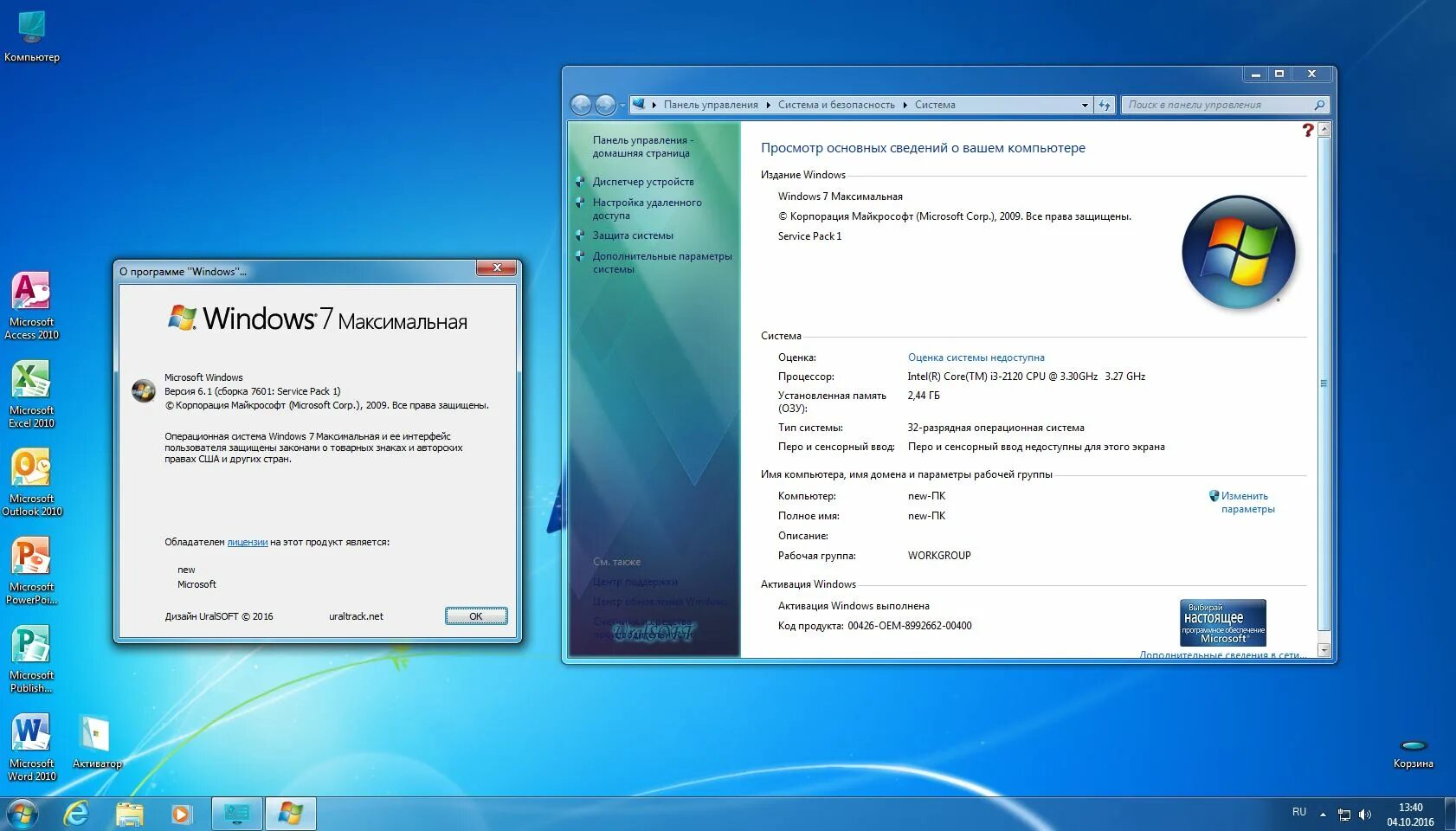Launch Internet Explorer from the taskbar

pos(76,813)
